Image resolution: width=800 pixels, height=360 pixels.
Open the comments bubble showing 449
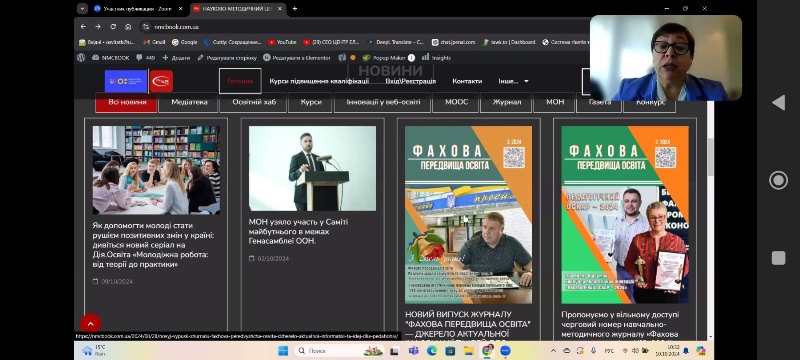coord(145,58)
